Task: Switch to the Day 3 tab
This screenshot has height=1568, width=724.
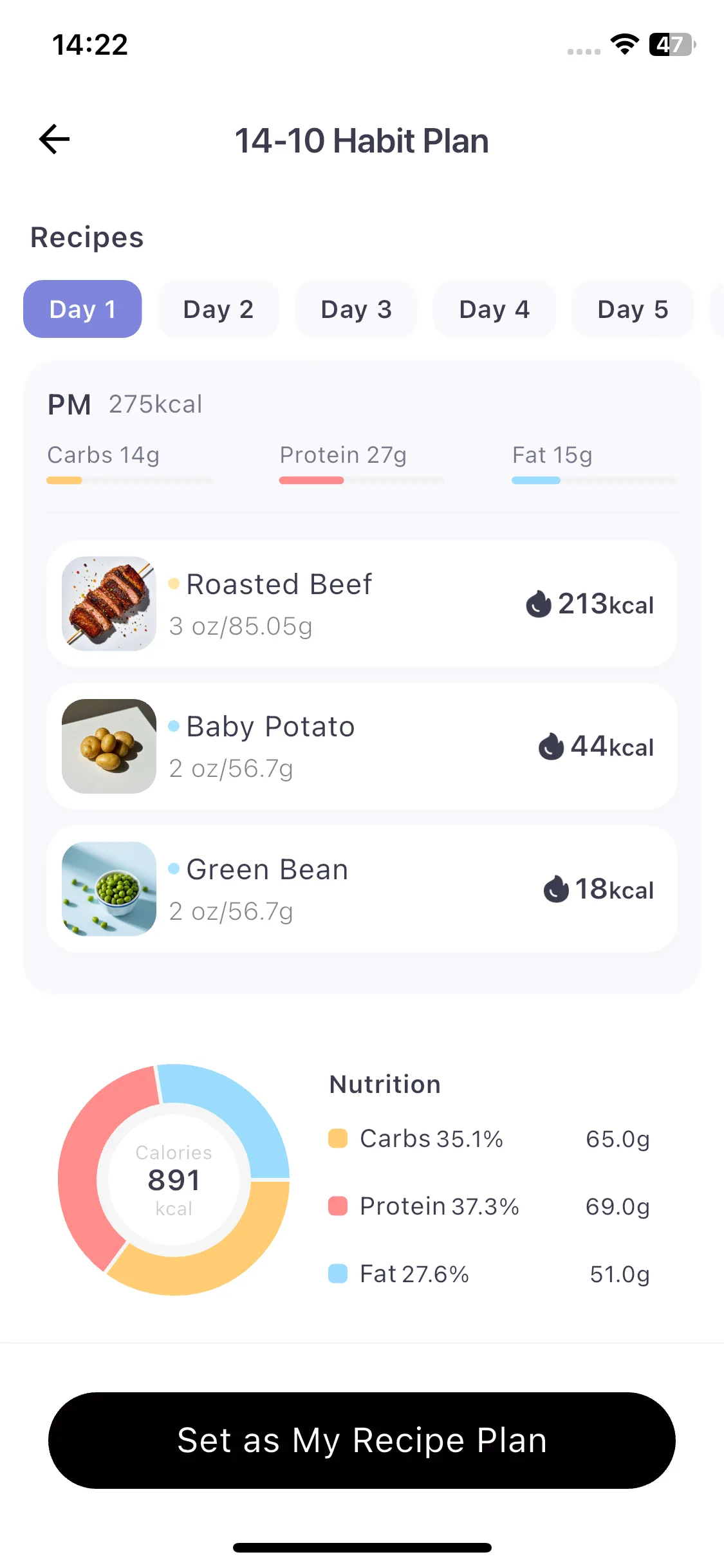Action: click(x=356, y=309)
